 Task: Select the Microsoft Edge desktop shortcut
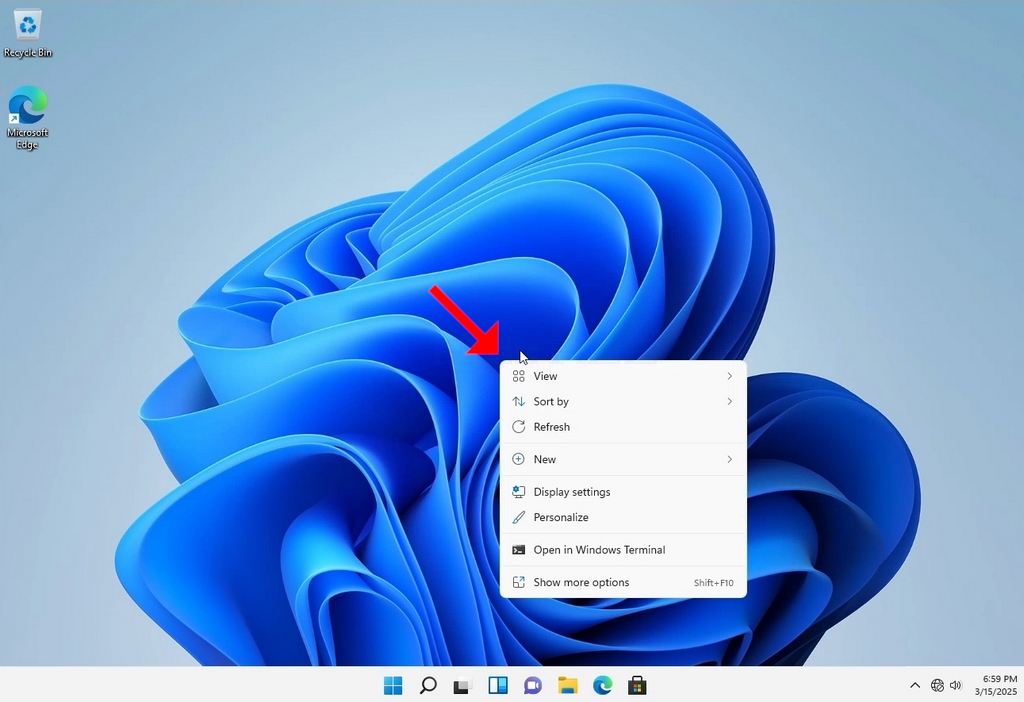point(27,118)
